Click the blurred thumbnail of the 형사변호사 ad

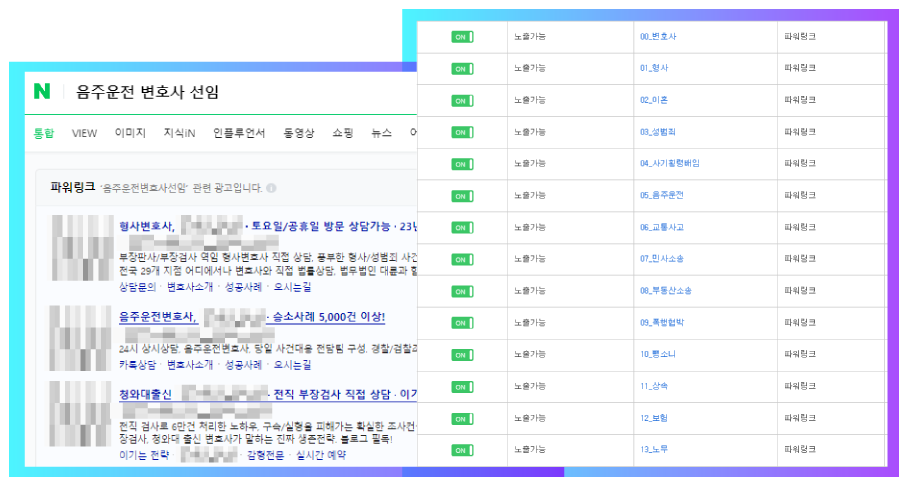[x=82, y=248]
